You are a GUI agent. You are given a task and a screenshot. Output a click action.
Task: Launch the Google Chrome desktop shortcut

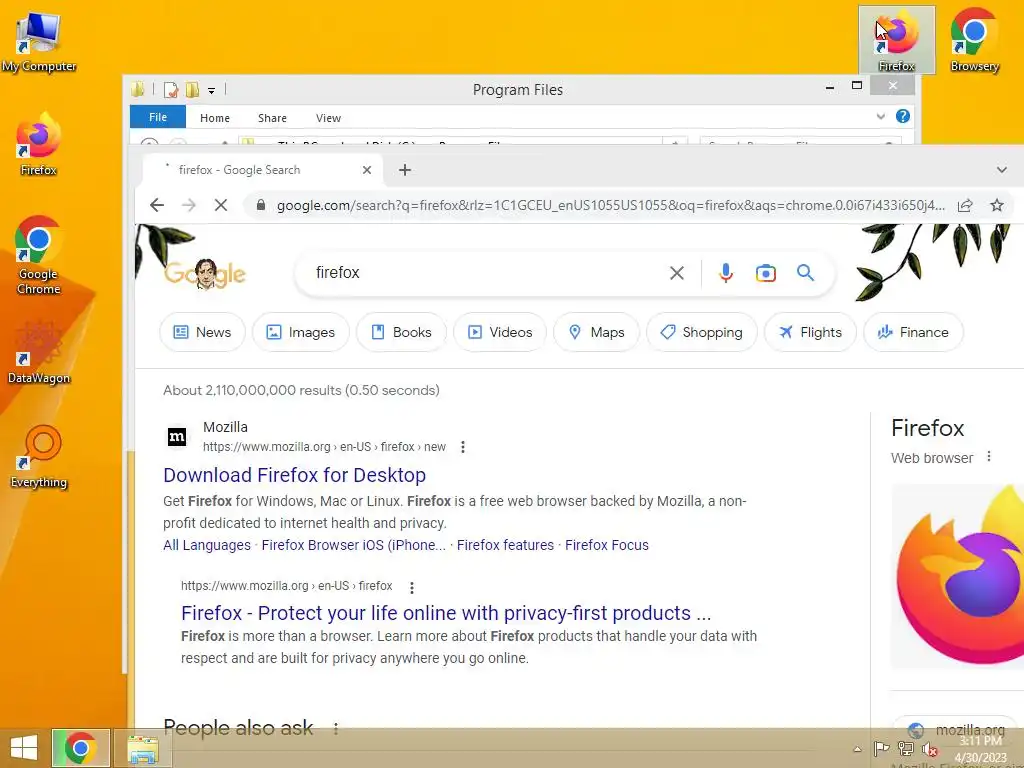click(39, 255)
